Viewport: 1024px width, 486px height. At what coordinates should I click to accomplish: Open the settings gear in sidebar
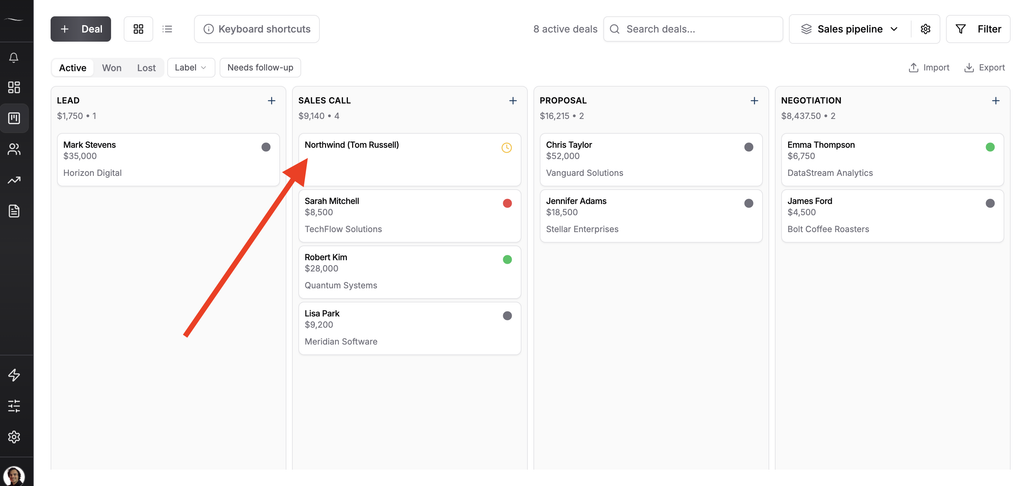14,437
